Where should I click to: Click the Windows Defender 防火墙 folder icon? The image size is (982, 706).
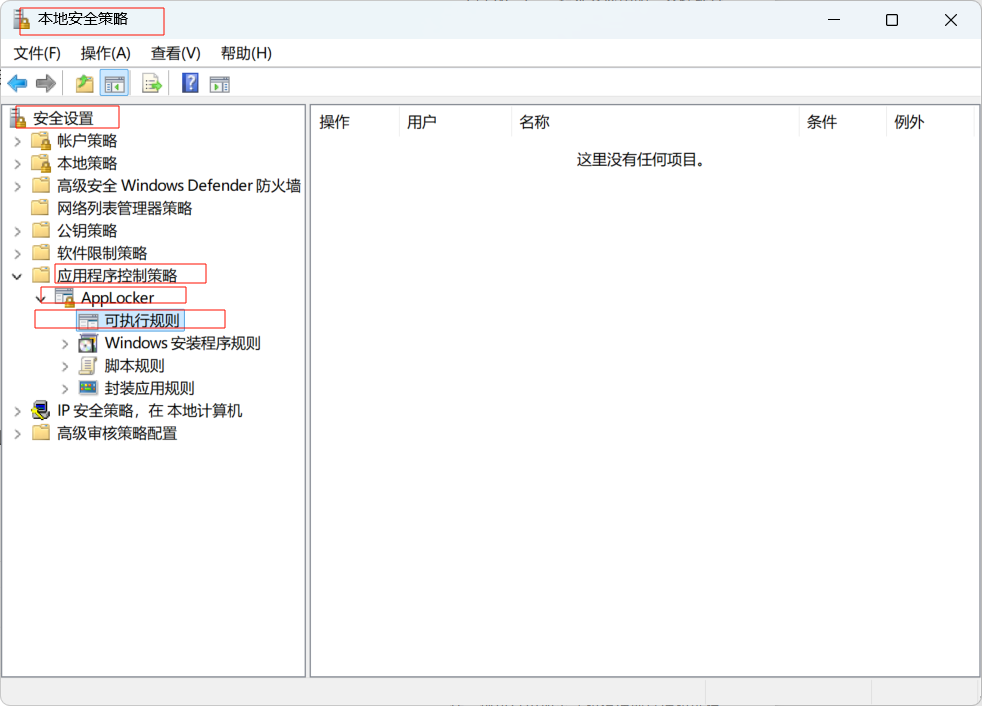point(41,185)
